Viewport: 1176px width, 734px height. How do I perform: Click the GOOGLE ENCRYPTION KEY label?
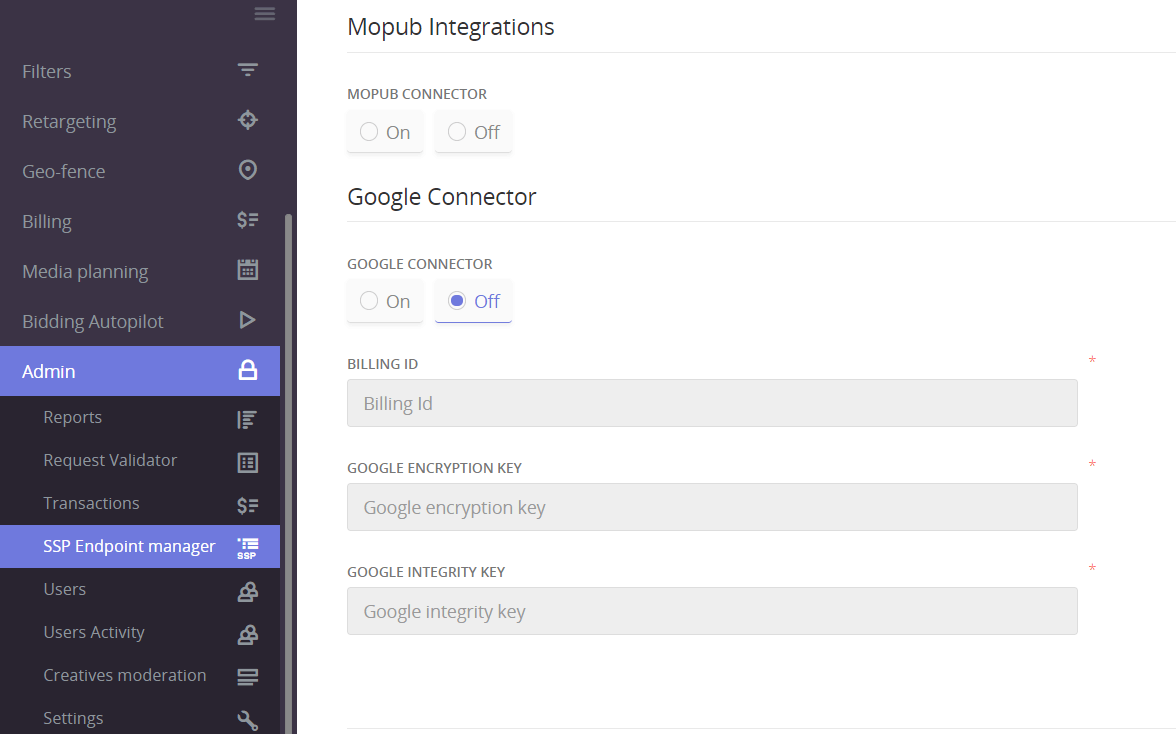pos(434,468)
